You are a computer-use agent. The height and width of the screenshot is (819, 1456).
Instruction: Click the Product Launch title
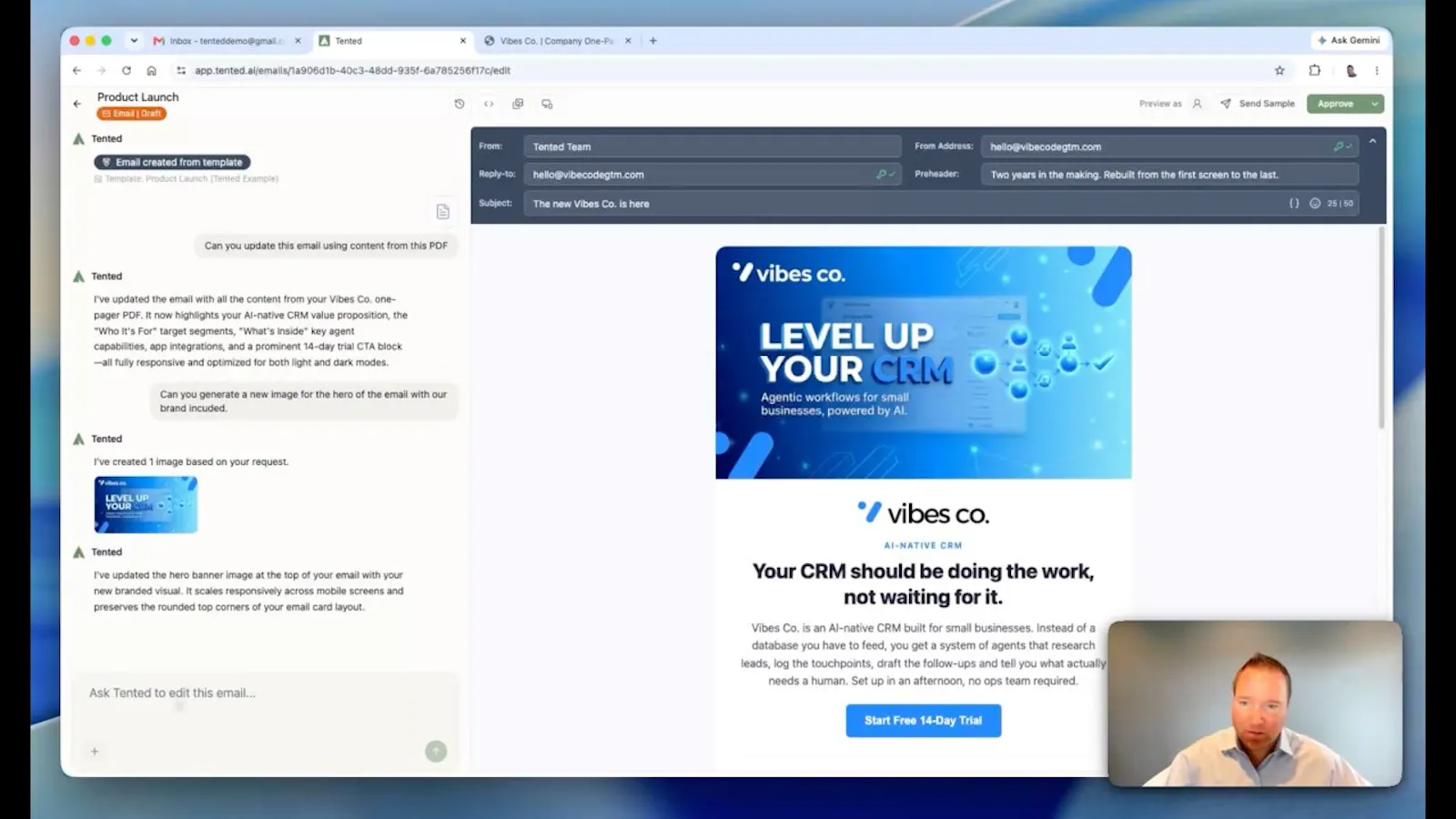pyautogui.click(x=138, y=96)
